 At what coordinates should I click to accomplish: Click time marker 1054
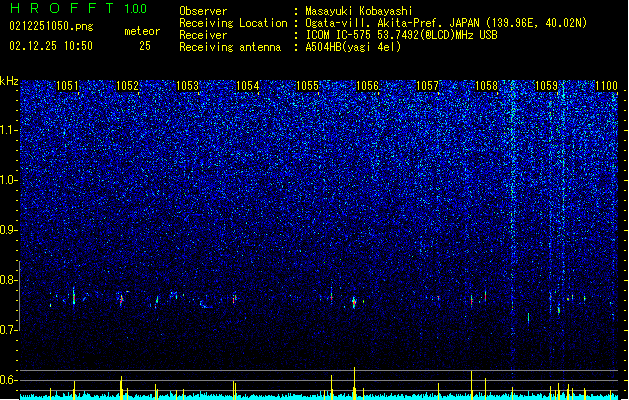(x=248, y=86)
